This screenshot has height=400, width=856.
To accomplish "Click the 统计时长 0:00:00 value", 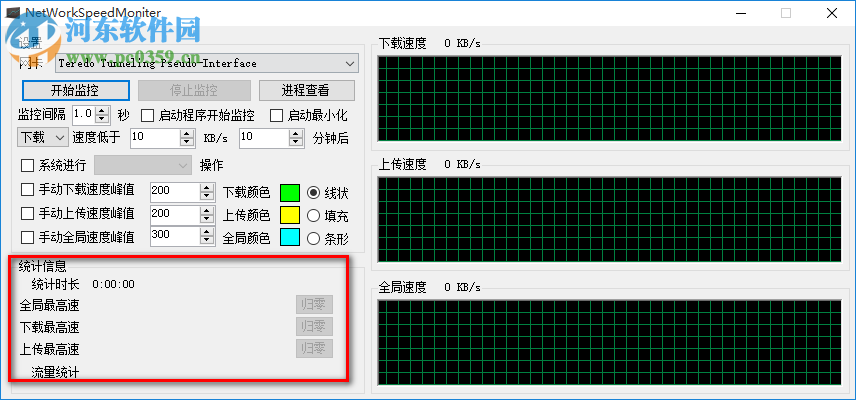I will pyautogui.click(x=114, y=284).
